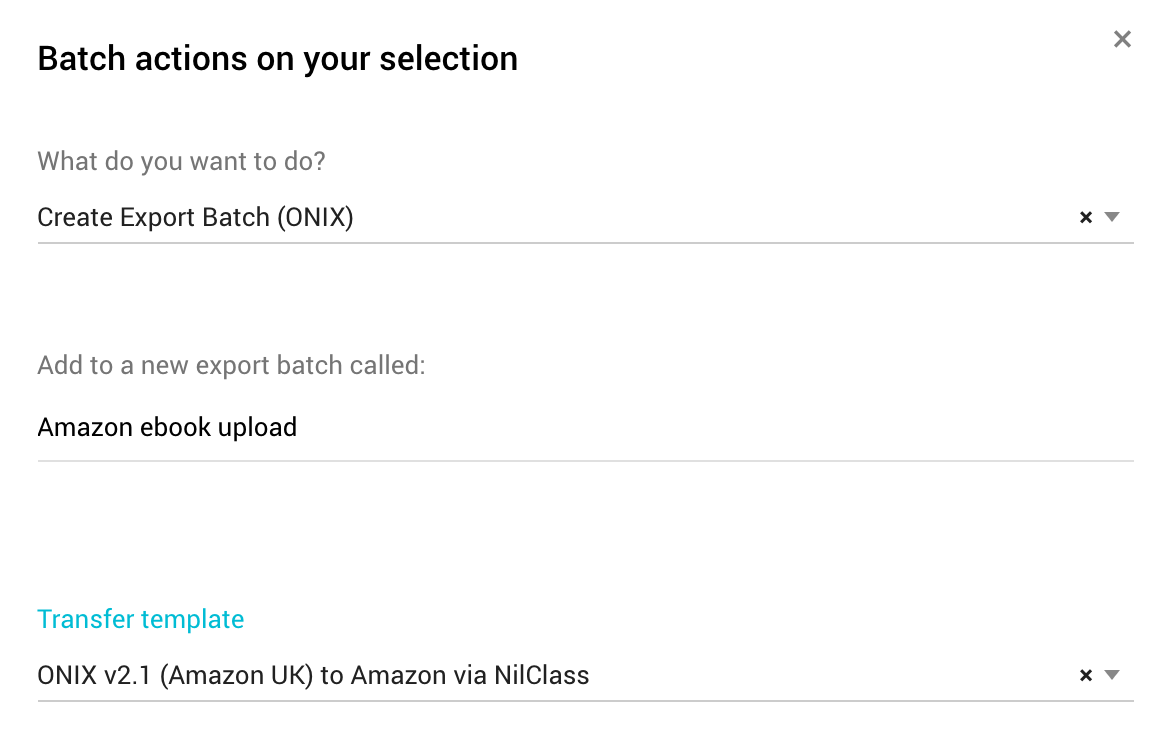
Task: Open the Transfer template dropdown arrow
Action: 1111,675
